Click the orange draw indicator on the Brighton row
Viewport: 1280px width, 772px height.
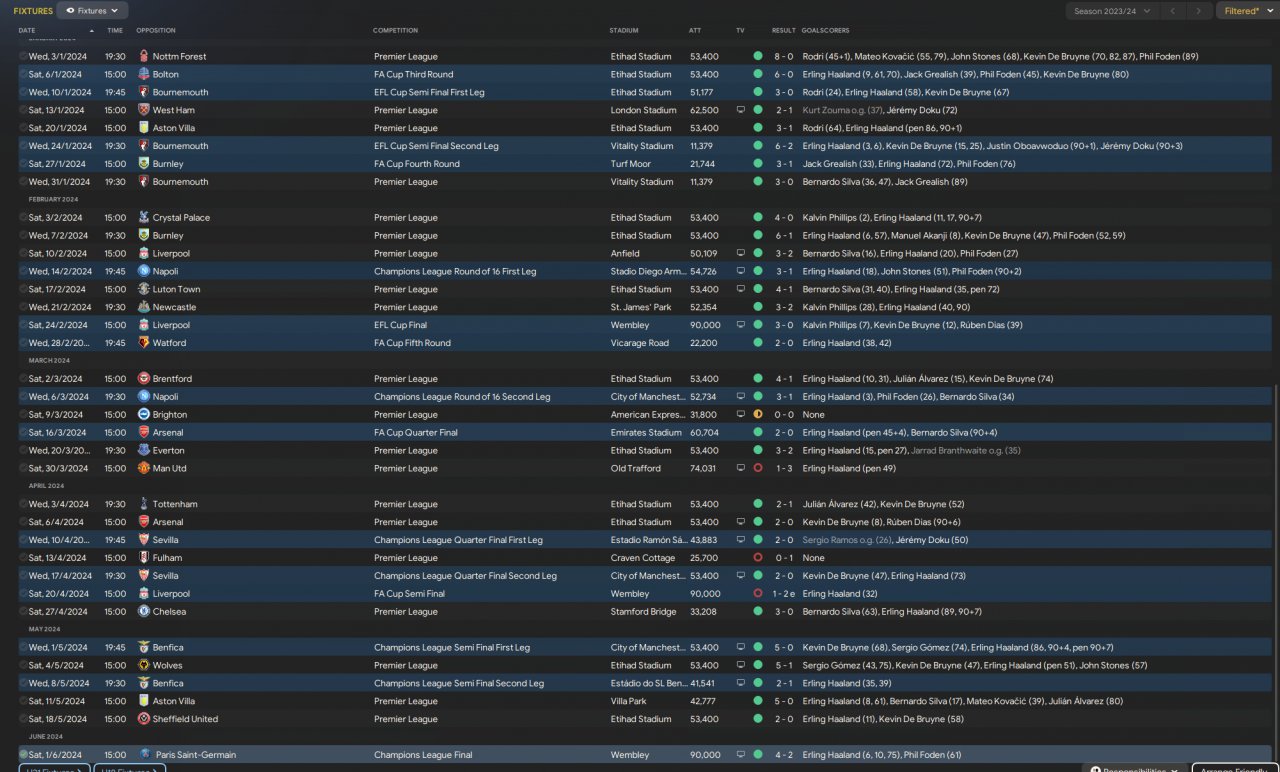coord(758,415)
